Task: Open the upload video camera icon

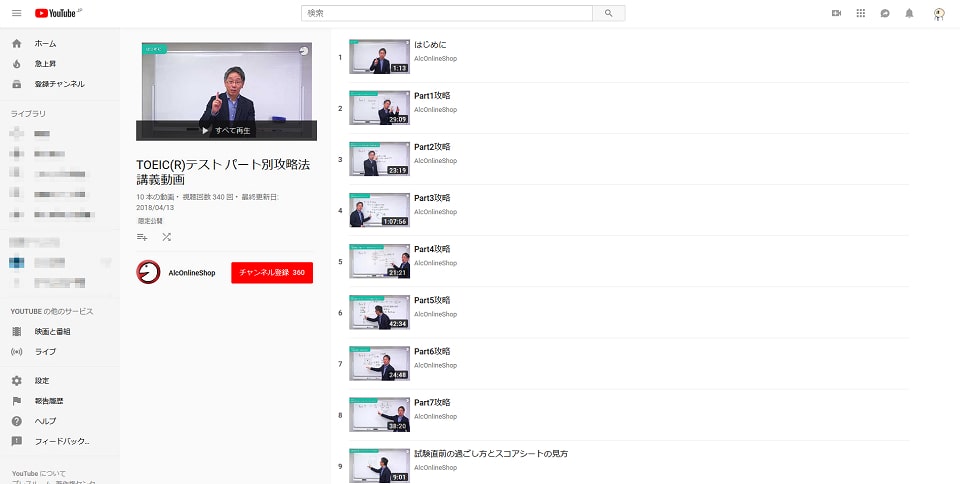Action: [836, 13]
